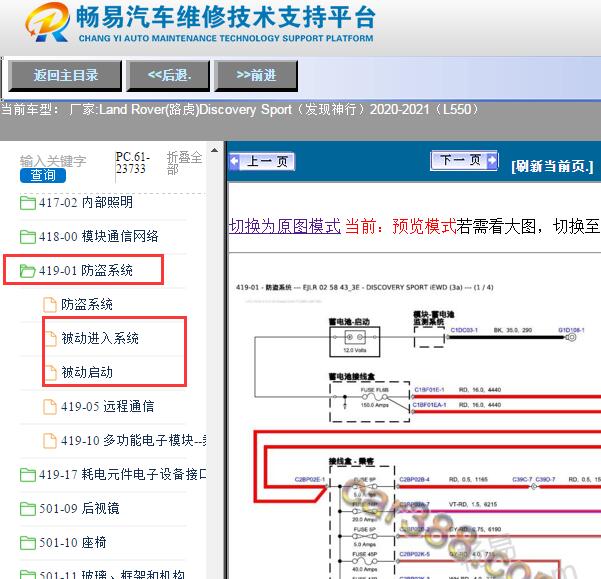Click connector label C2BP02E-1 in diagram

(310, 479)
